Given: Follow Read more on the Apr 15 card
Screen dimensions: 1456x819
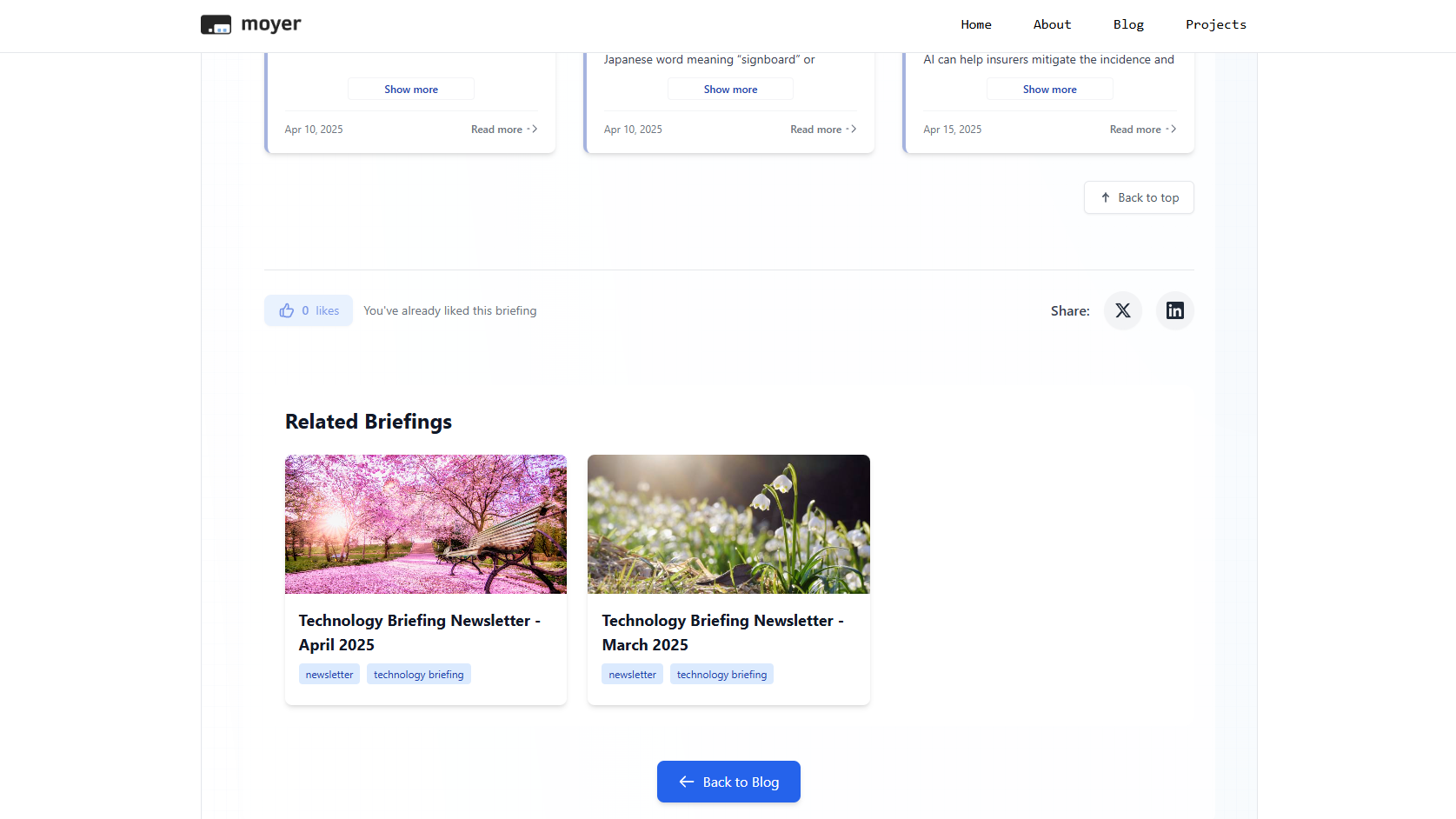Looking at the screenshot, I should pyautogui.click(x=1142, y=130).
